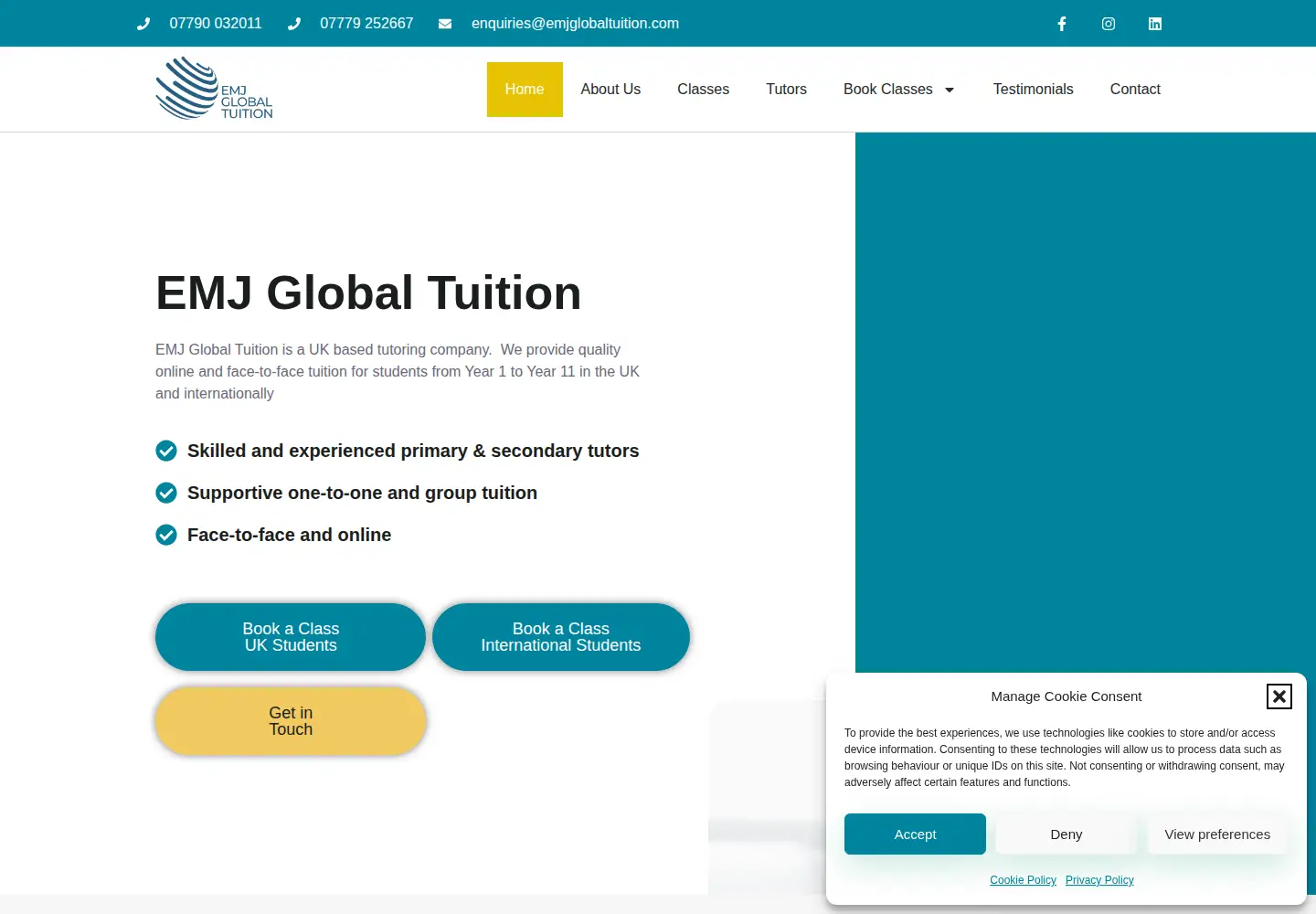Open the LinkedIn icon in top bar
Screen dimensions: 1316x914
1155,24
